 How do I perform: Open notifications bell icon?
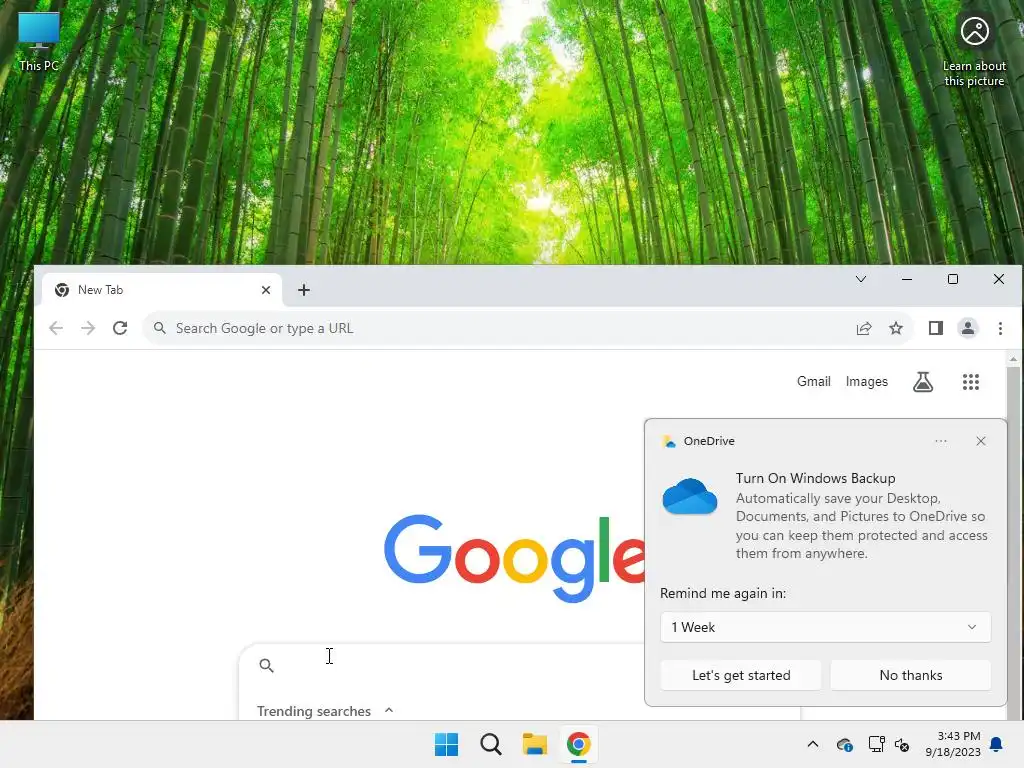tap(997, 744)
